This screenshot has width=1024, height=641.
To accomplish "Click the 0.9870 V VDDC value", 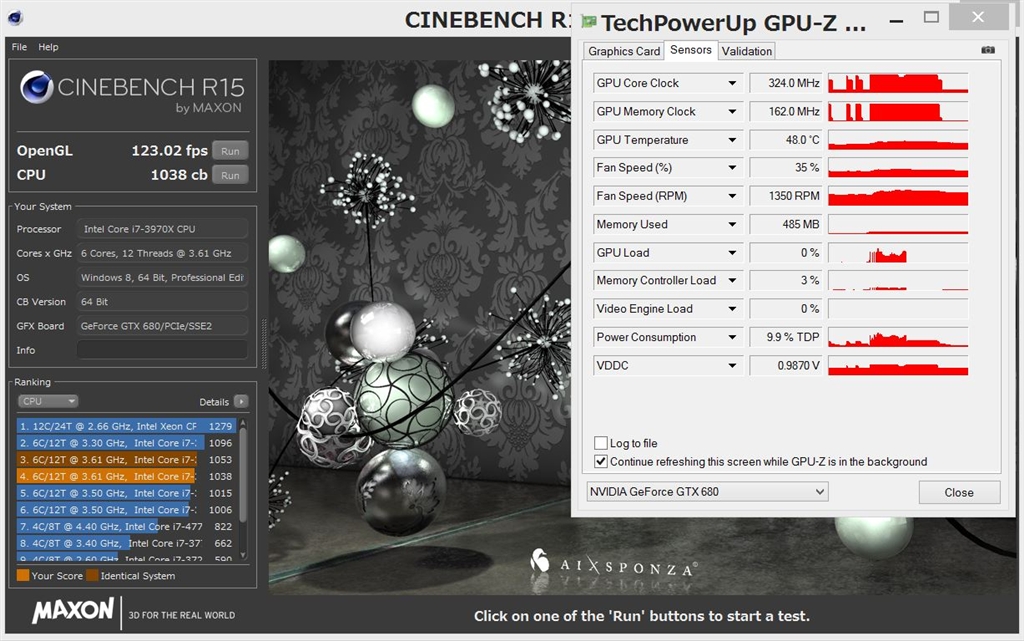I will 786,366.
